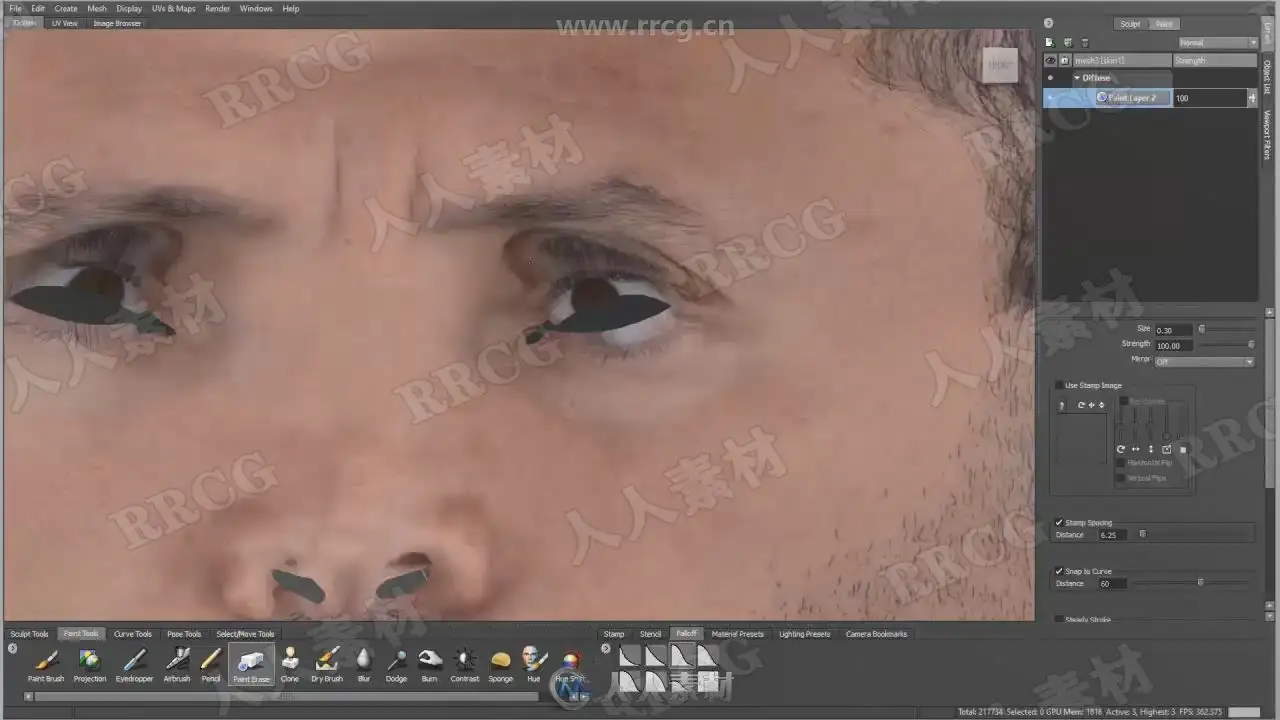Click the horizontal flip arrows icon

[1136, 450]
